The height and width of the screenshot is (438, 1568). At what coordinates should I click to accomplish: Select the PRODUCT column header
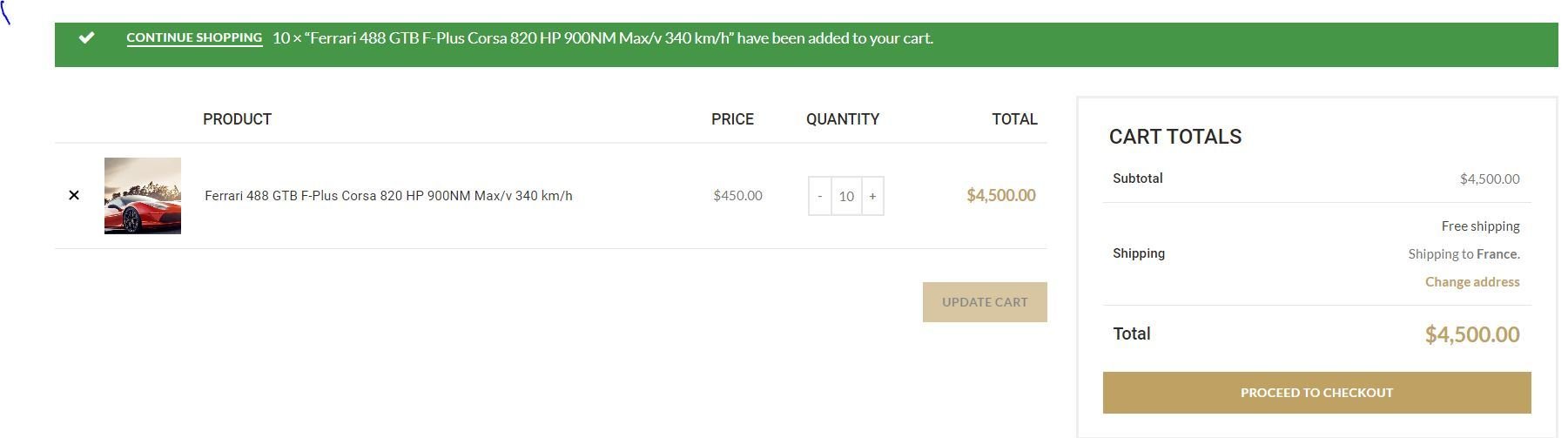[237, 119]
